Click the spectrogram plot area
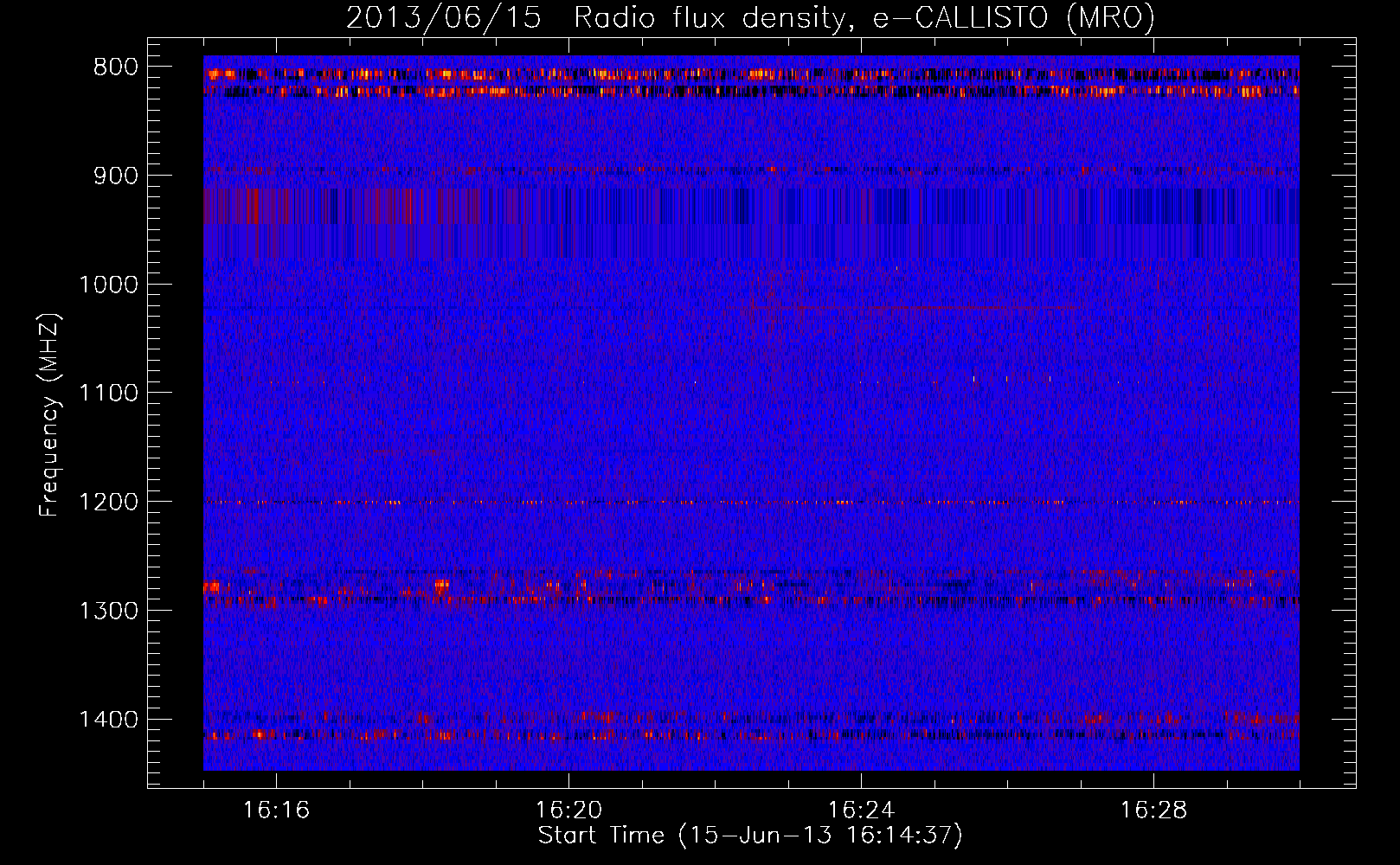The width and height of the screenshot is (1400, 865). click(751, 413)
